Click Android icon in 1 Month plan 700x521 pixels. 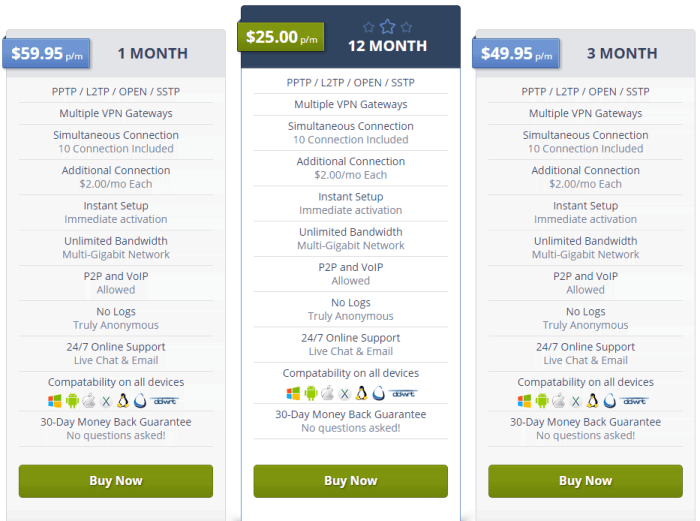[72, 401]
